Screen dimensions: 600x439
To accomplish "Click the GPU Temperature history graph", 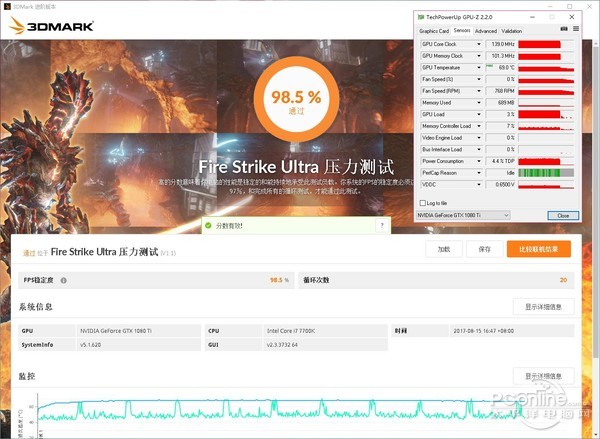I will pyautogui.click(x=546, y=68).
